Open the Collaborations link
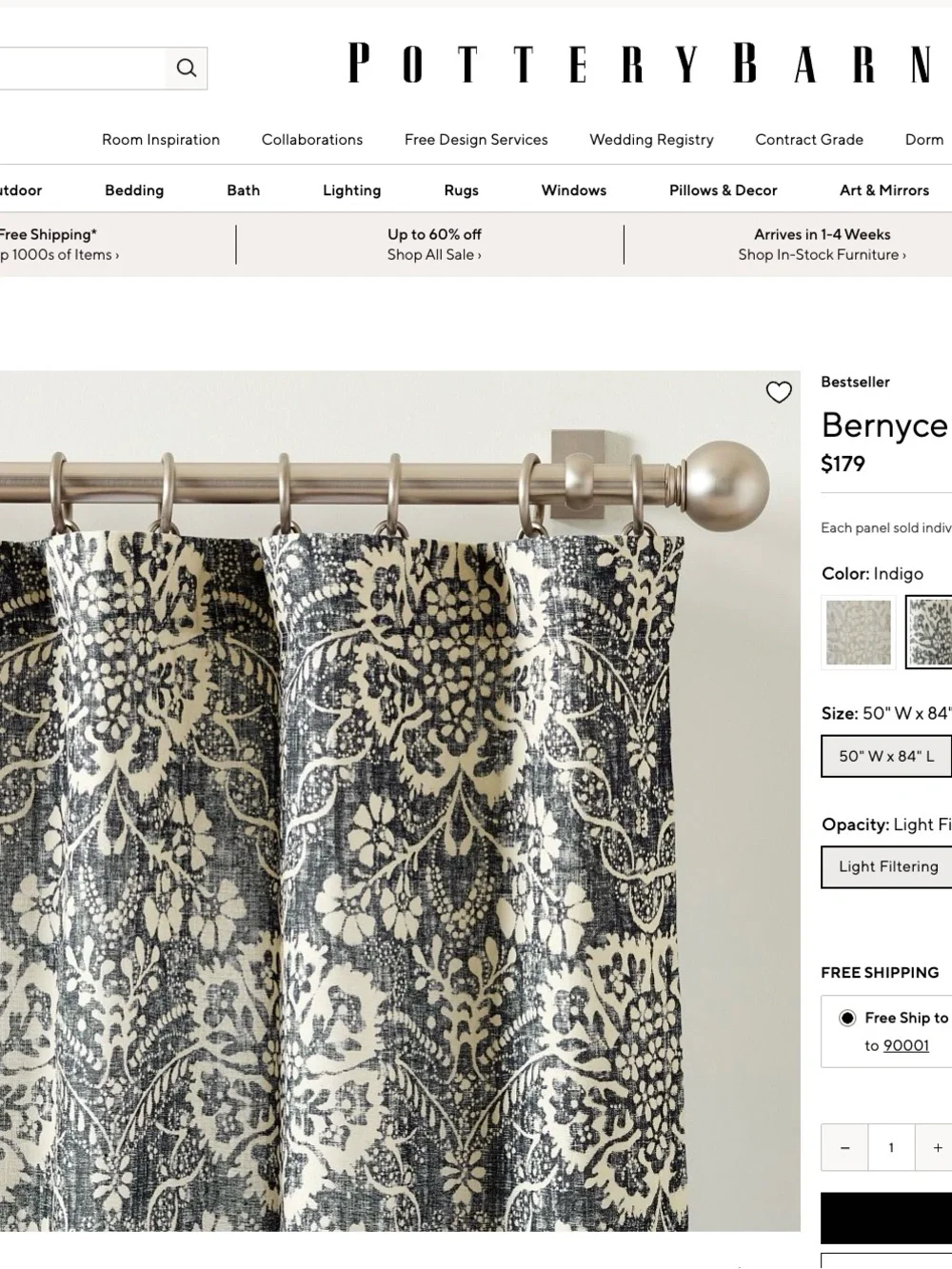The image size is (952, 1269). [312, 140]
